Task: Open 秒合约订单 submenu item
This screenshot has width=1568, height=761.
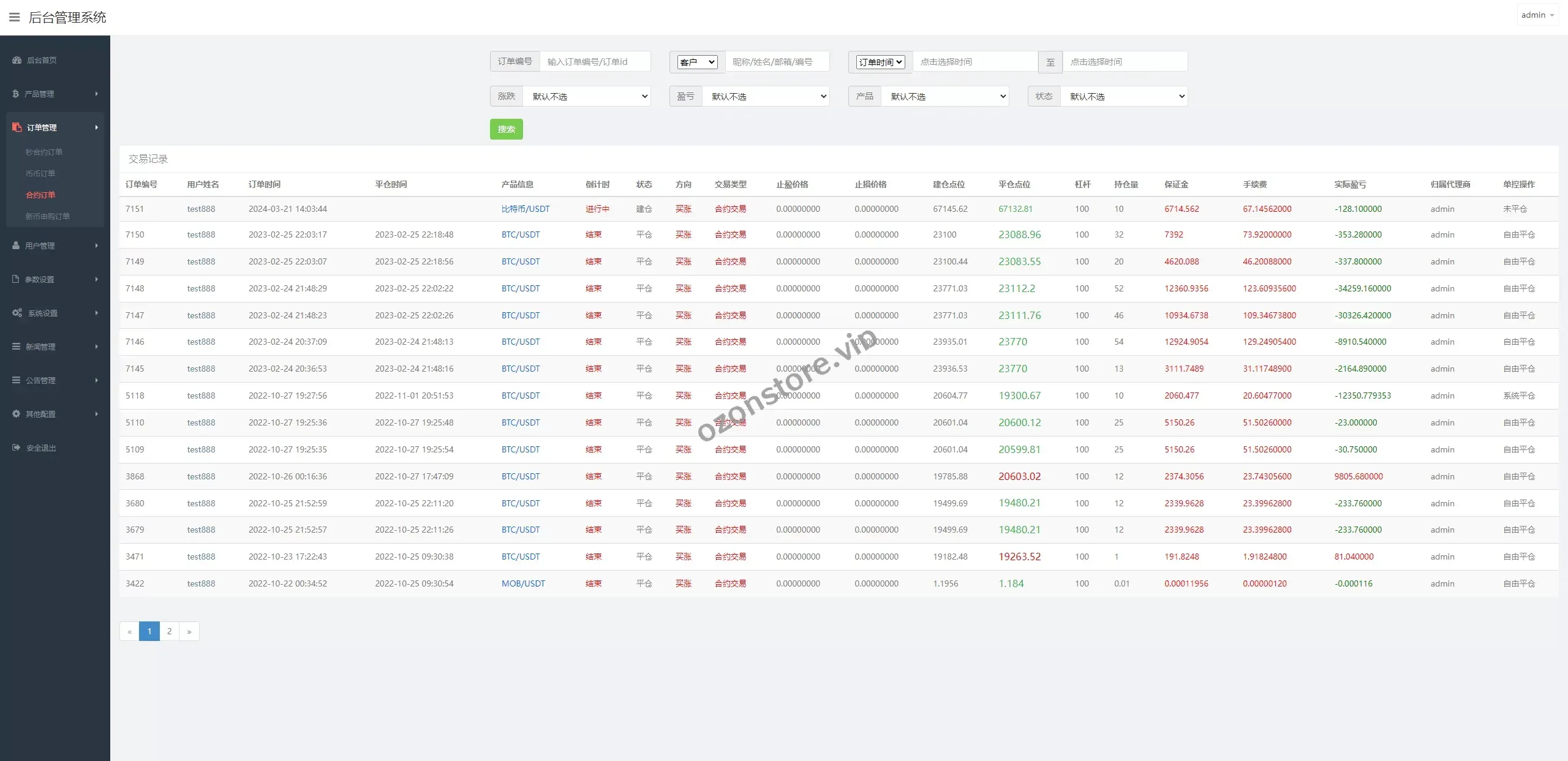Action: coord(43,152)
